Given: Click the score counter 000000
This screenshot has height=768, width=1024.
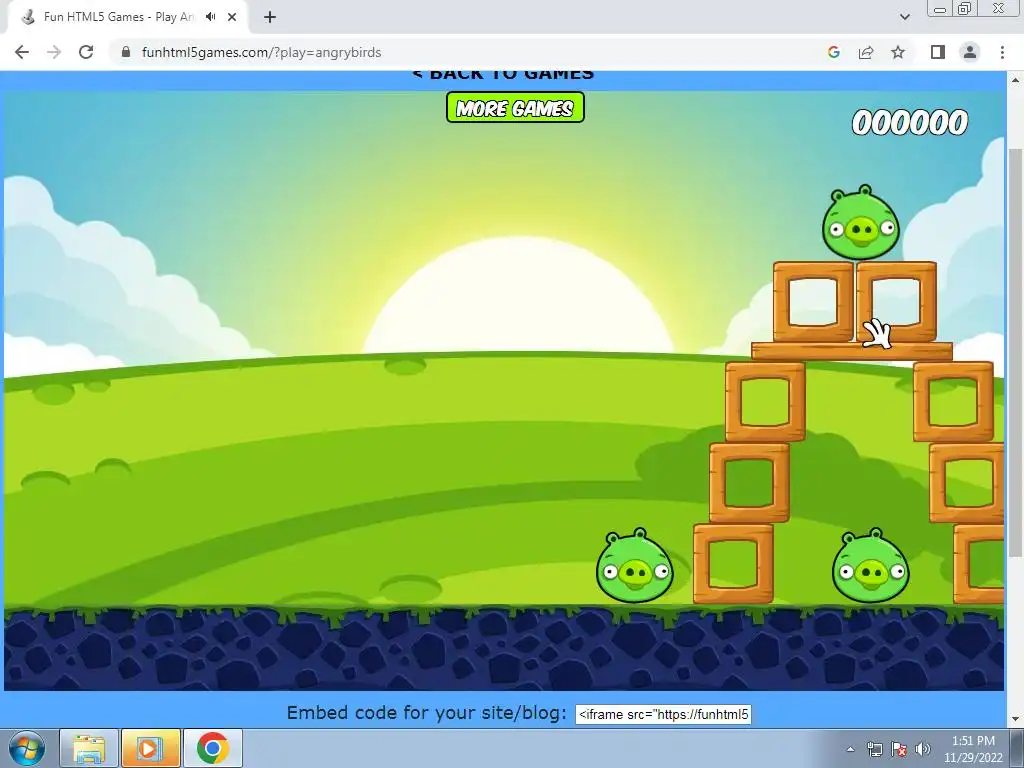Looking at the screenshot, I should 910,123.
